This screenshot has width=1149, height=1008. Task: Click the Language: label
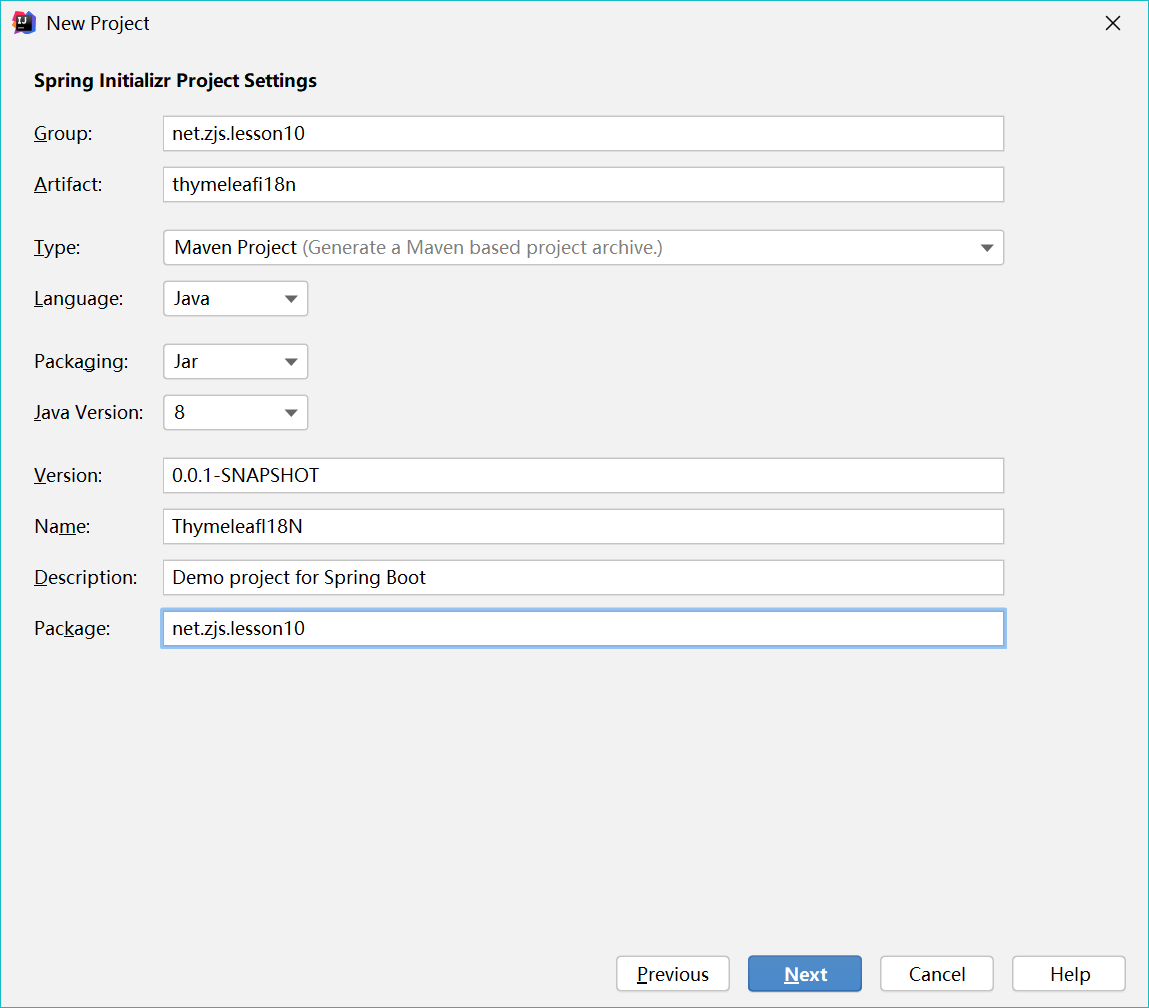(78, 299)
